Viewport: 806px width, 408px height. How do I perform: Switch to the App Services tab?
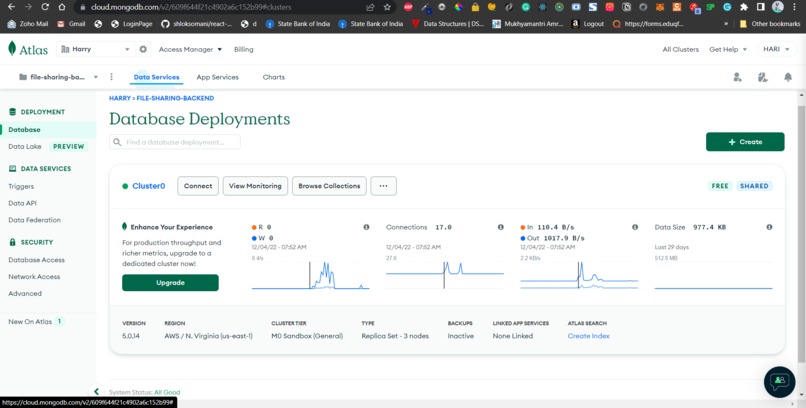[217, 77]
